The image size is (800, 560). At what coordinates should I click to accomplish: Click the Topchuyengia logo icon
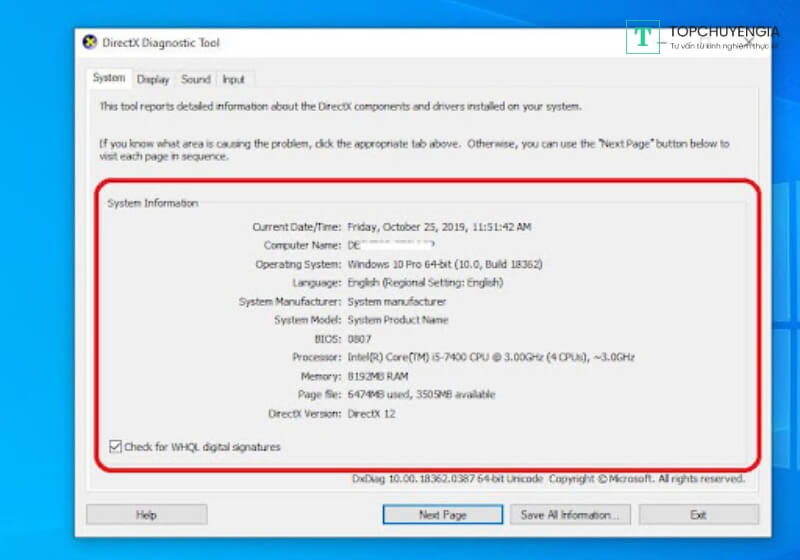tap(643, 37)
